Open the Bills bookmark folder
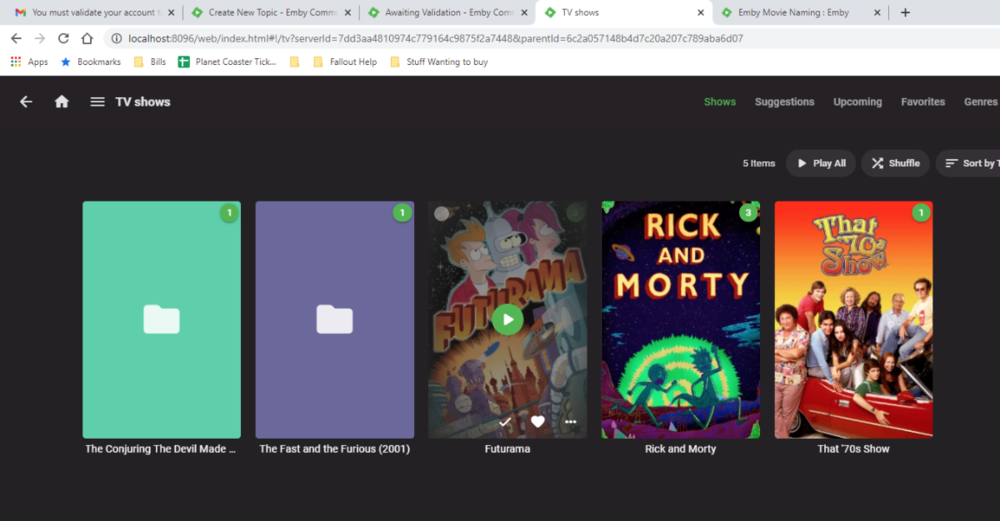Image resolution: width=1000 pixels, height=521 pixels. [x=150, y=62]
